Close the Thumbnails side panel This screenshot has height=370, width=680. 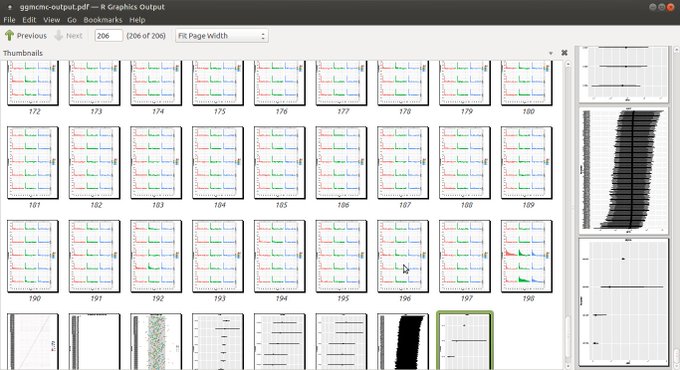point(564,53)
